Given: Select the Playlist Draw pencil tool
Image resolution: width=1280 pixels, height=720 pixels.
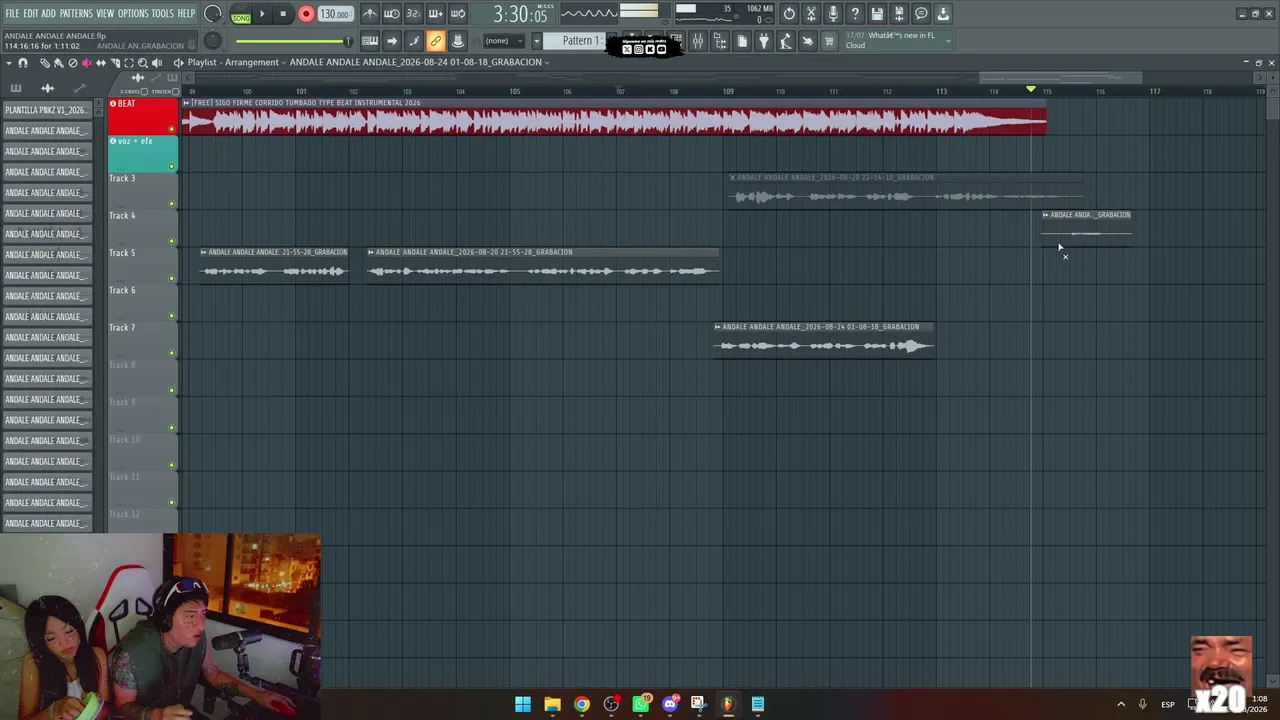Looking at the screenshot, I should click(x=45, y=63).
